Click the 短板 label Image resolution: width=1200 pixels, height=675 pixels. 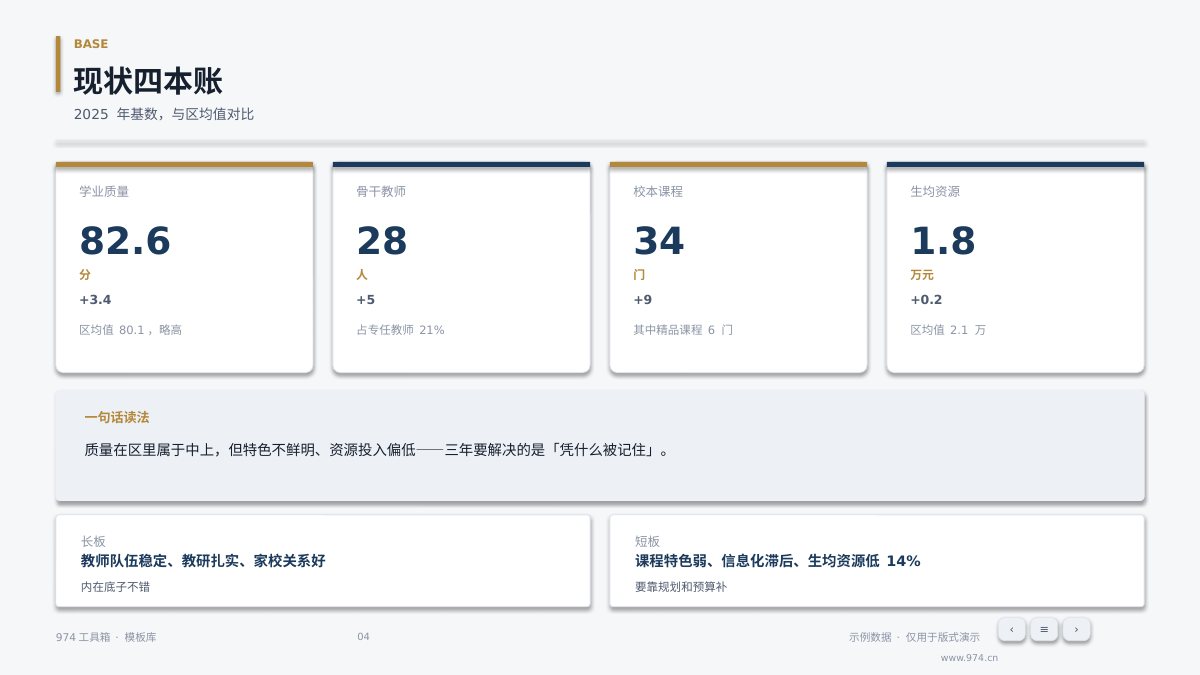(647, 541)
